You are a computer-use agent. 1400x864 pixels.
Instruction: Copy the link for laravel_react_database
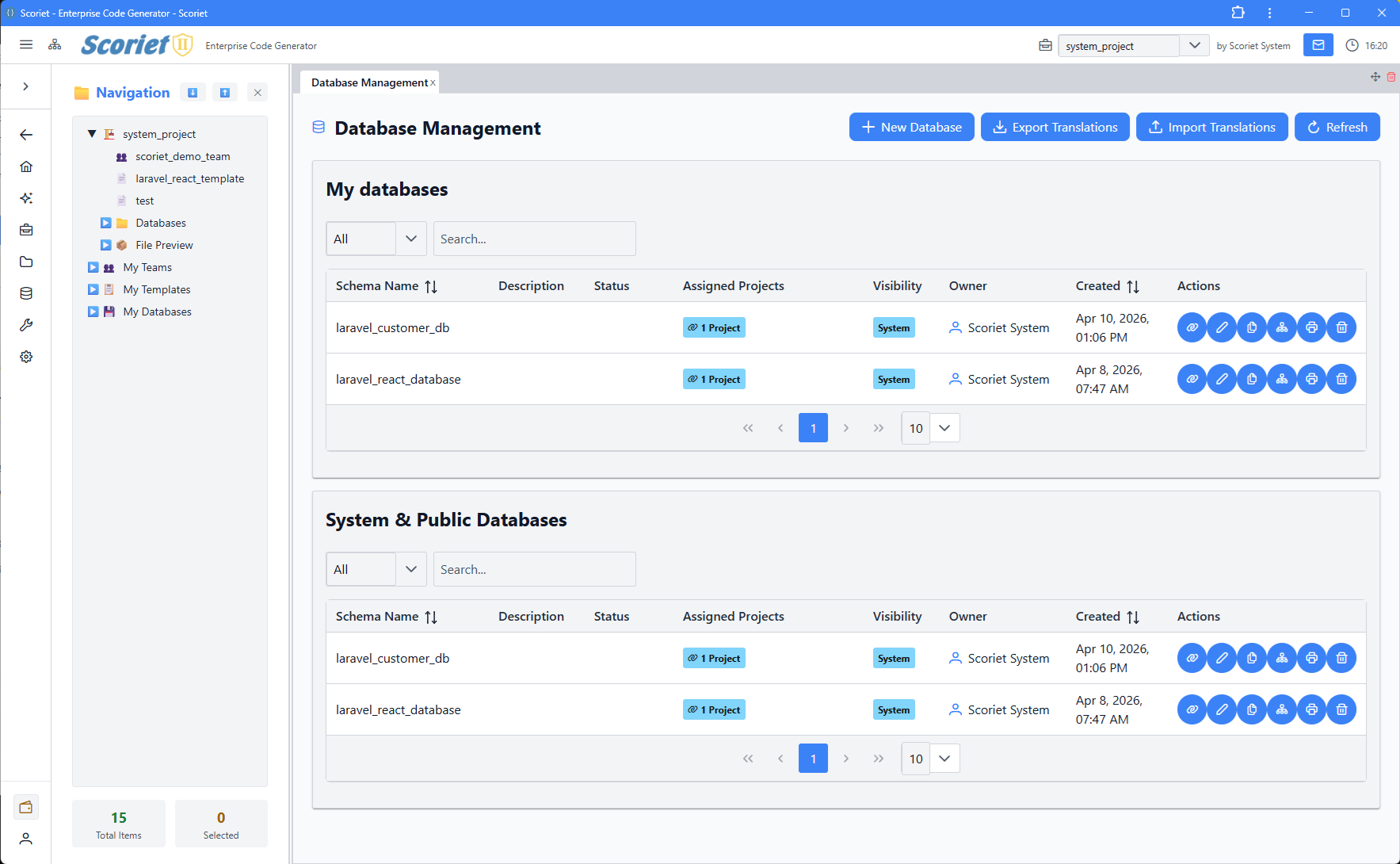tap(1192, 379)
